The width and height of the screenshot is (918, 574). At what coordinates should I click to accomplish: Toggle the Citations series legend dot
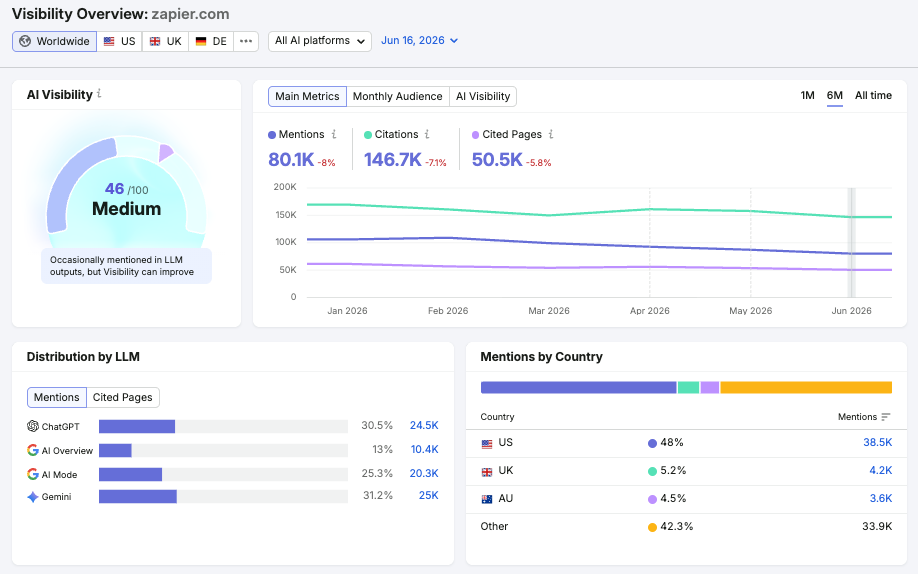(368, 135)
